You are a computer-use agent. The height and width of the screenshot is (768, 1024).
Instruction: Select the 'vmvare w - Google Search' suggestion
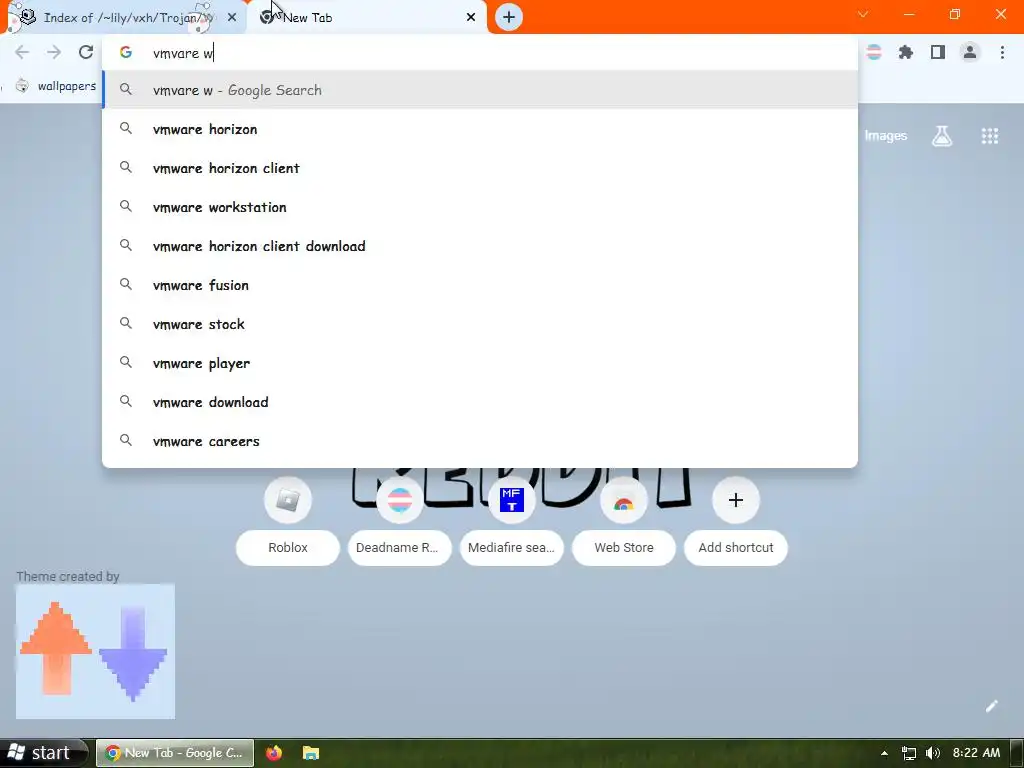pos(480,89)
